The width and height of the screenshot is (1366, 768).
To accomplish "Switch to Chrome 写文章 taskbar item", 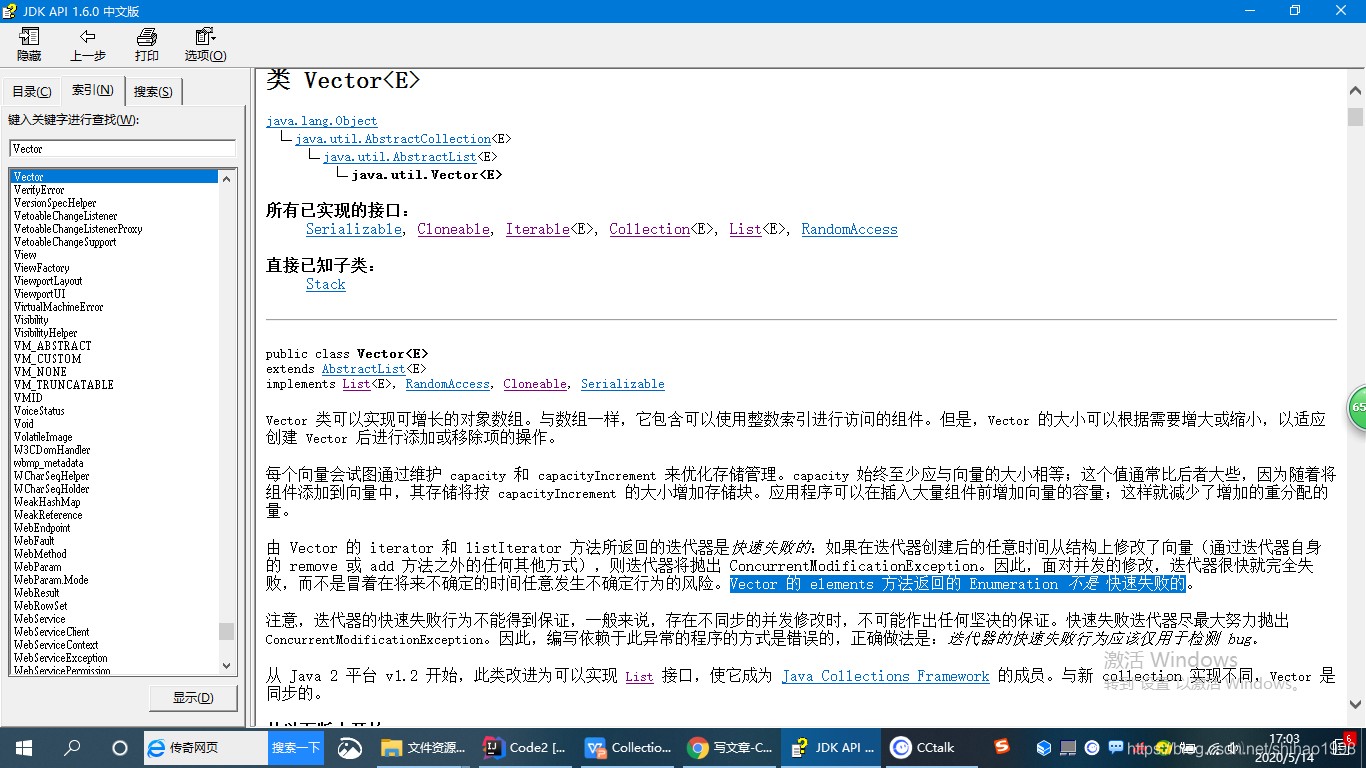I will [727, 747].
